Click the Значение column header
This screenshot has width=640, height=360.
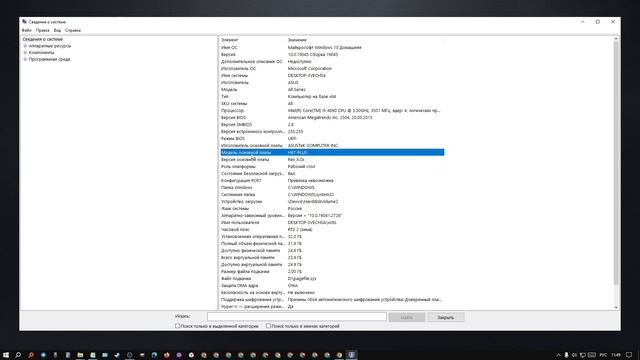(x=297, y=40)
